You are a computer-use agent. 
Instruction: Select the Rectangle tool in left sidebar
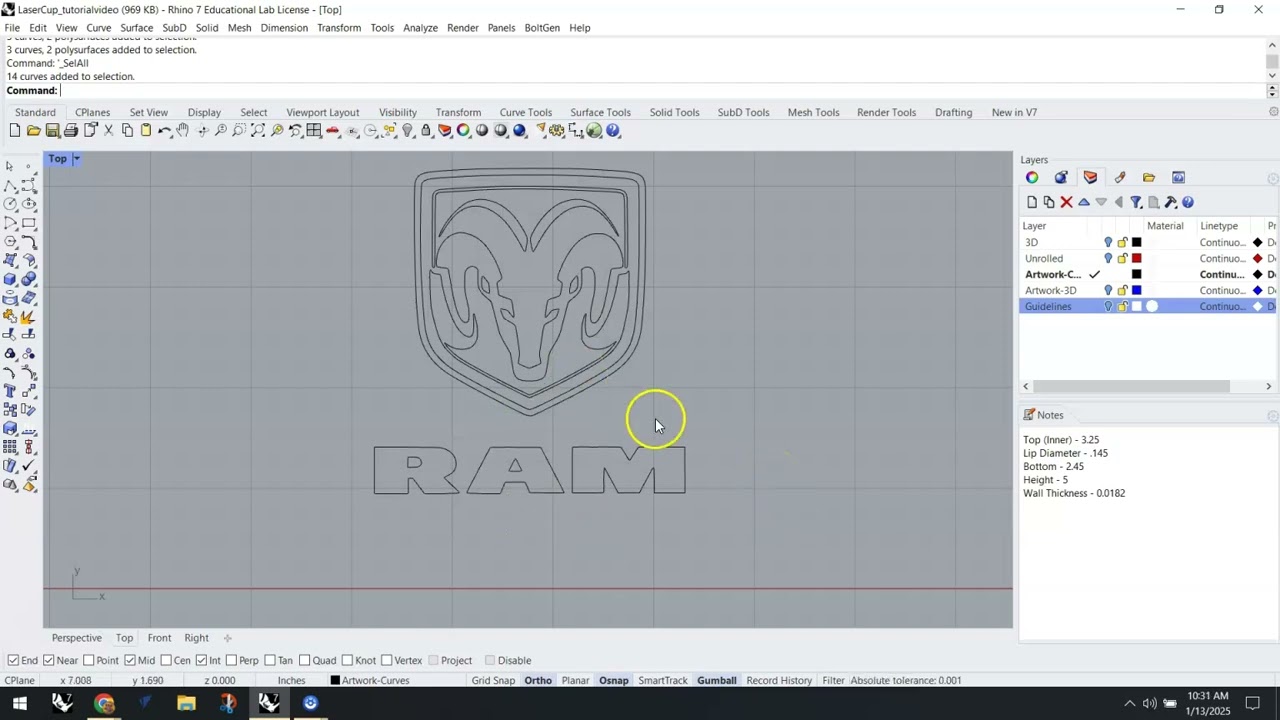[29, 222]
